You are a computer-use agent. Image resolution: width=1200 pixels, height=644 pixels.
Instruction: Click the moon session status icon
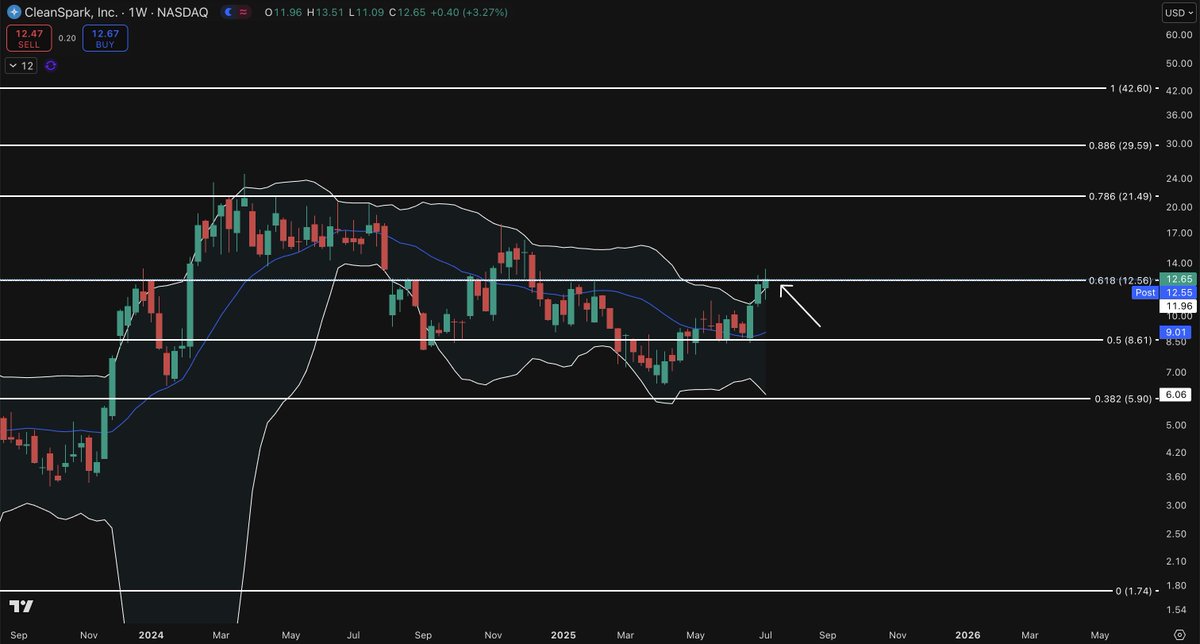coord(229,12)
